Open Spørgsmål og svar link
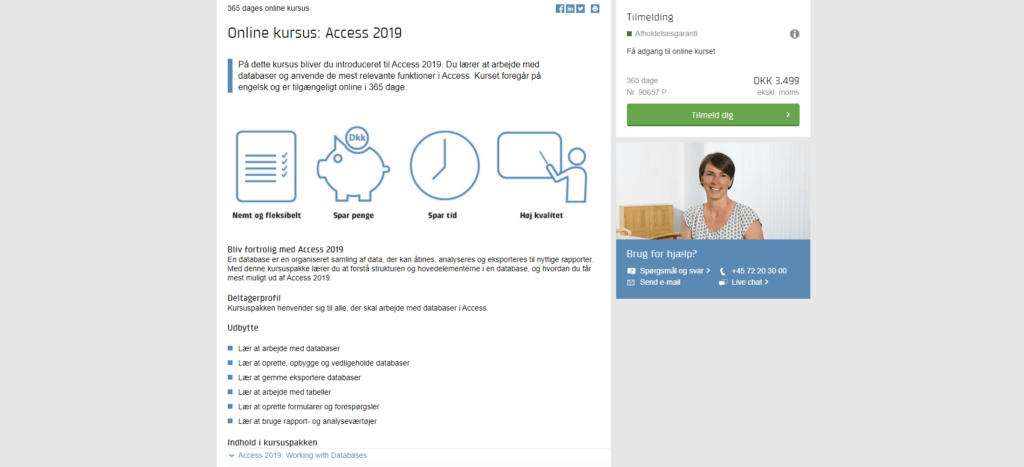The image size is (1024, 467). (675, 270)
